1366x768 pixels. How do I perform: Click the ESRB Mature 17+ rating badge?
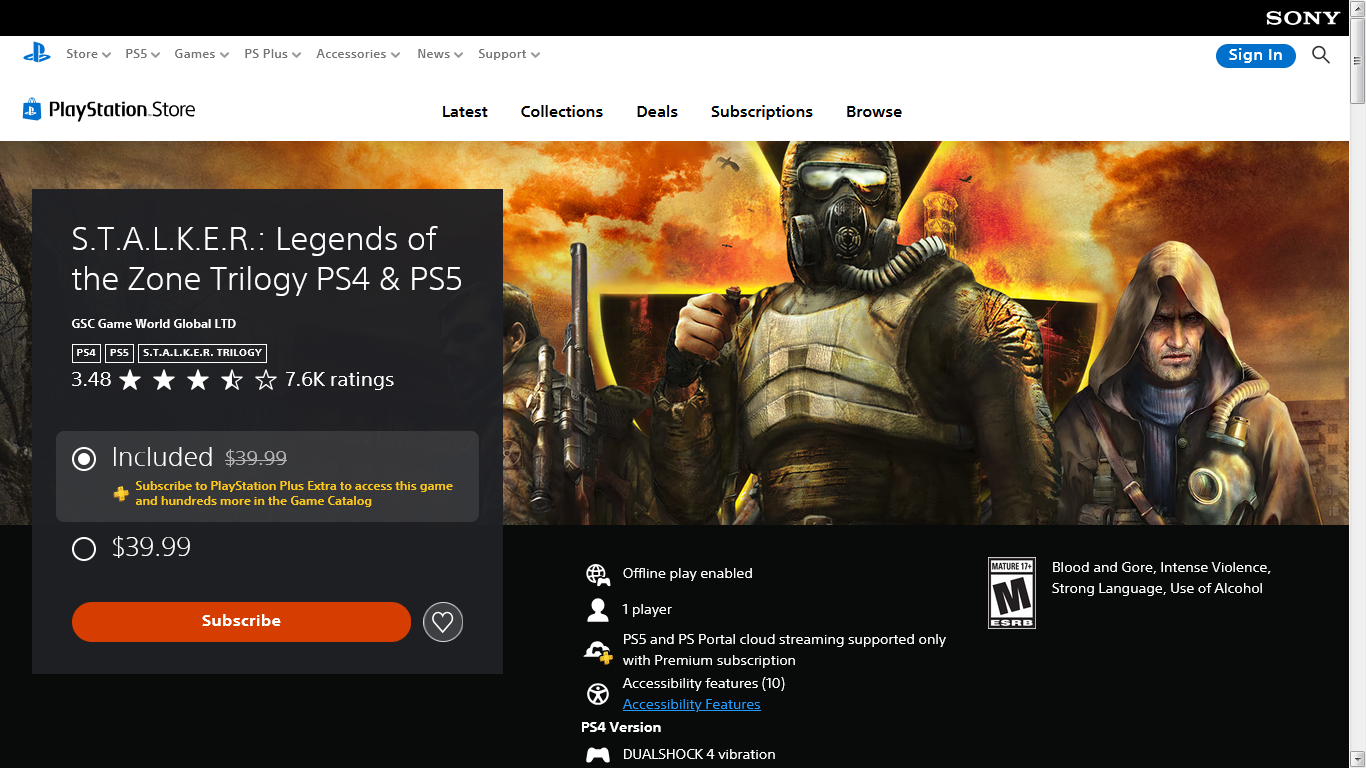[x=1012, y=593]
